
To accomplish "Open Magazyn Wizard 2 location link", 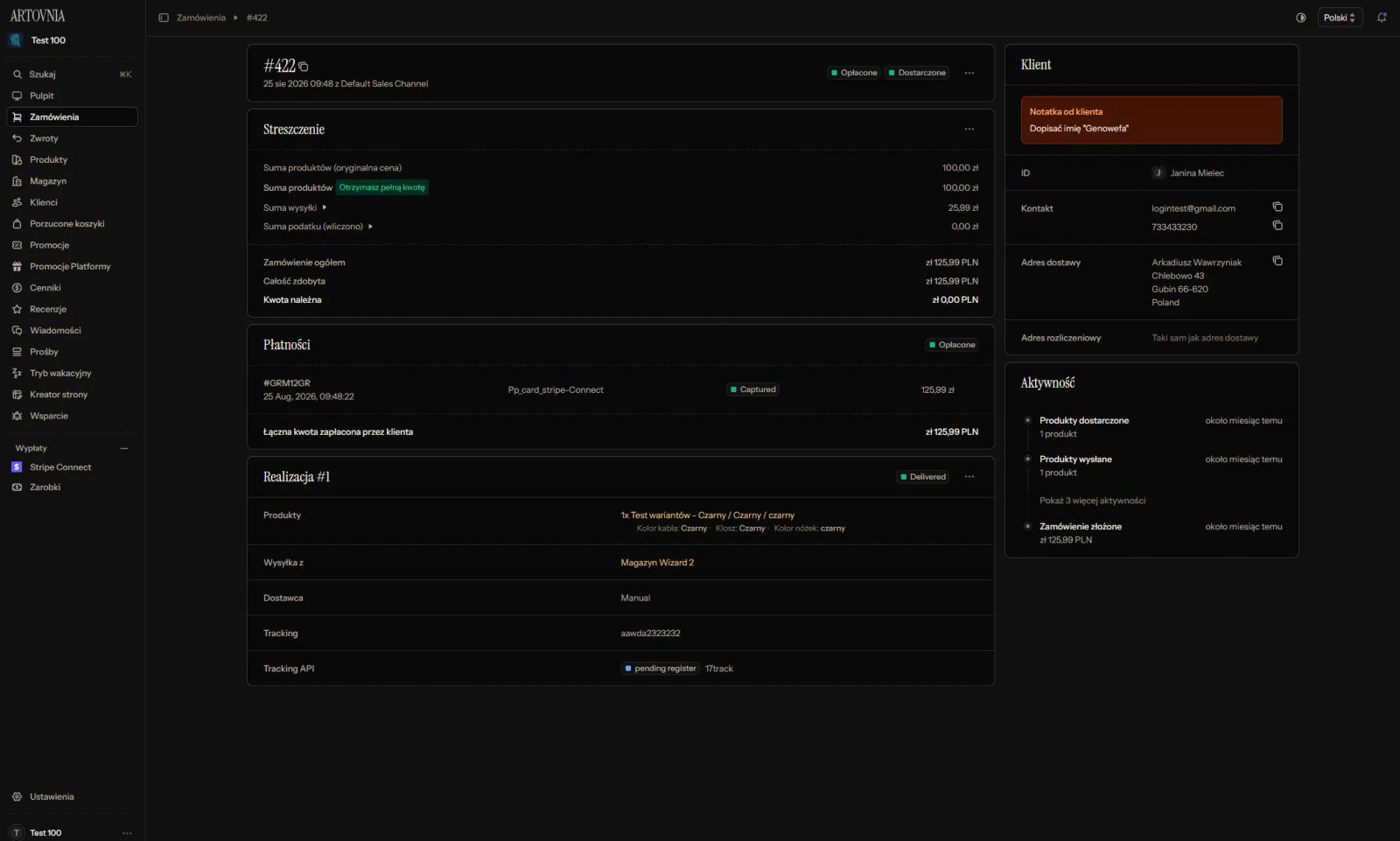I will pyautogui.click(x=657, y=563).
